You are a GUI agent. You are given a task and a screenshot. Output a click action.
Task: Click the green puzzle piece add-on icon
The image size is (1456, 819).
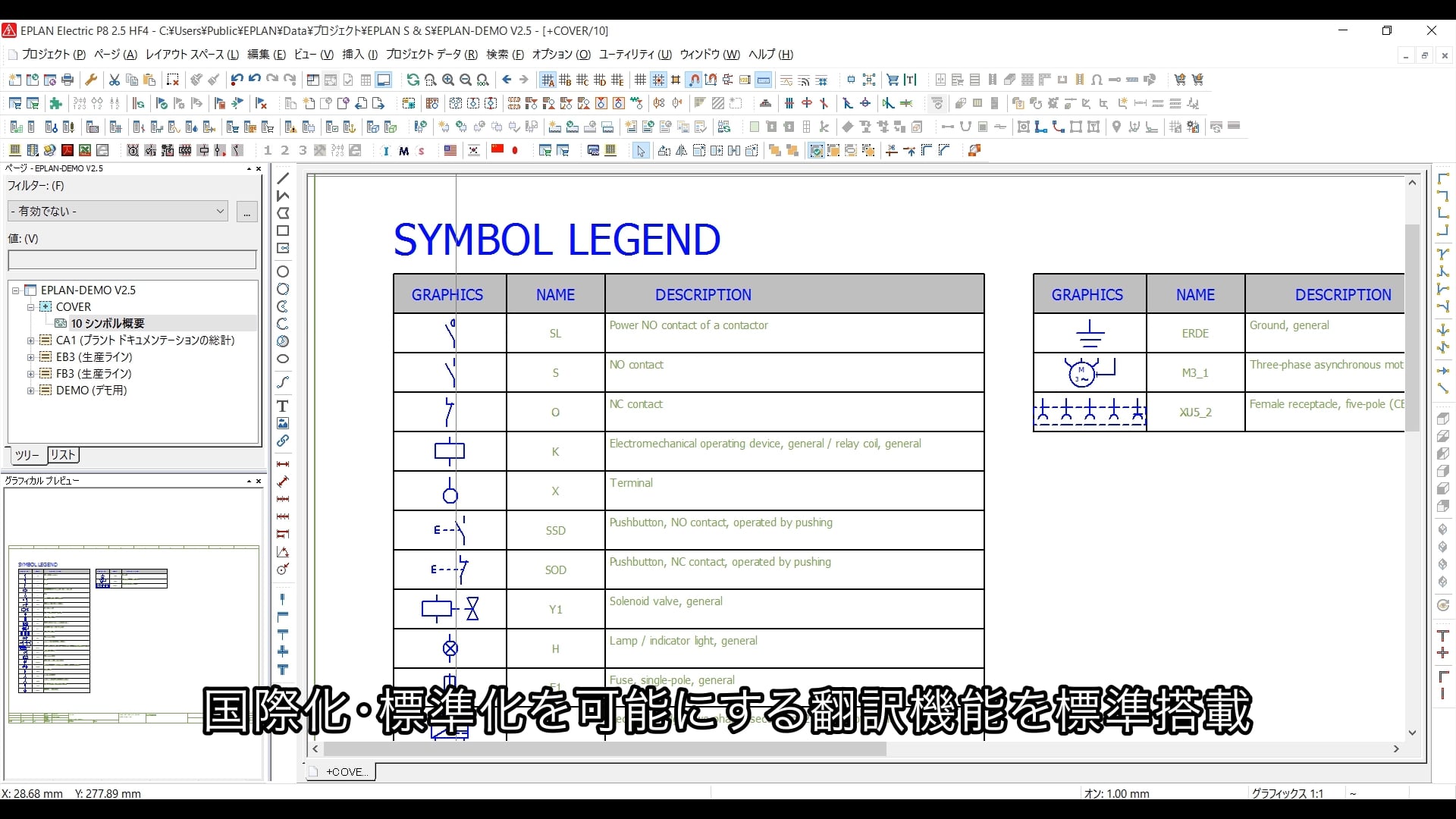[x=55, y=103]
